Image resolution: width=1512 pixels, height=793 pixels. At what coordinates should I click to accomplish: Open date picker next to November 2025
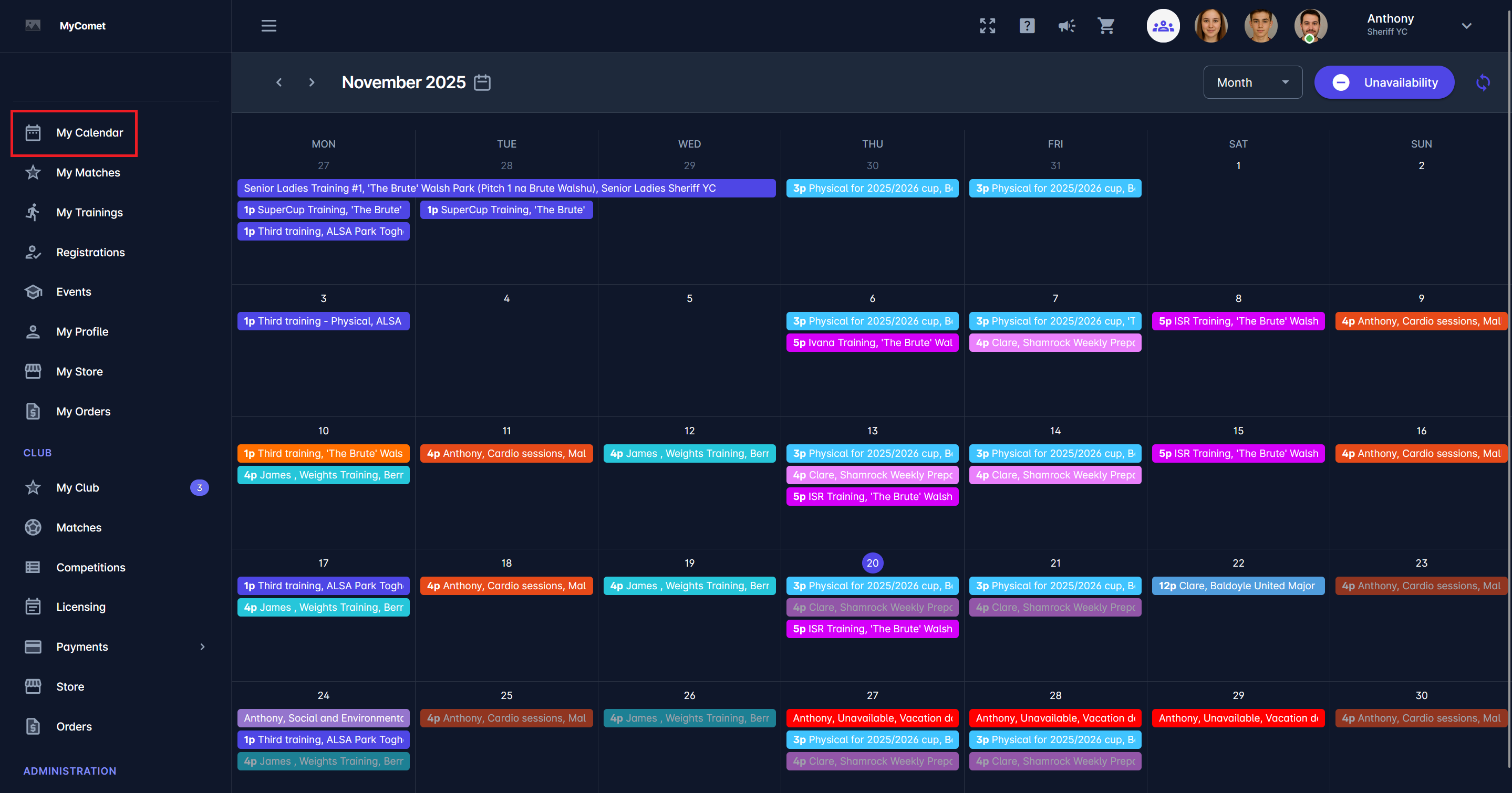pos(482,82)
